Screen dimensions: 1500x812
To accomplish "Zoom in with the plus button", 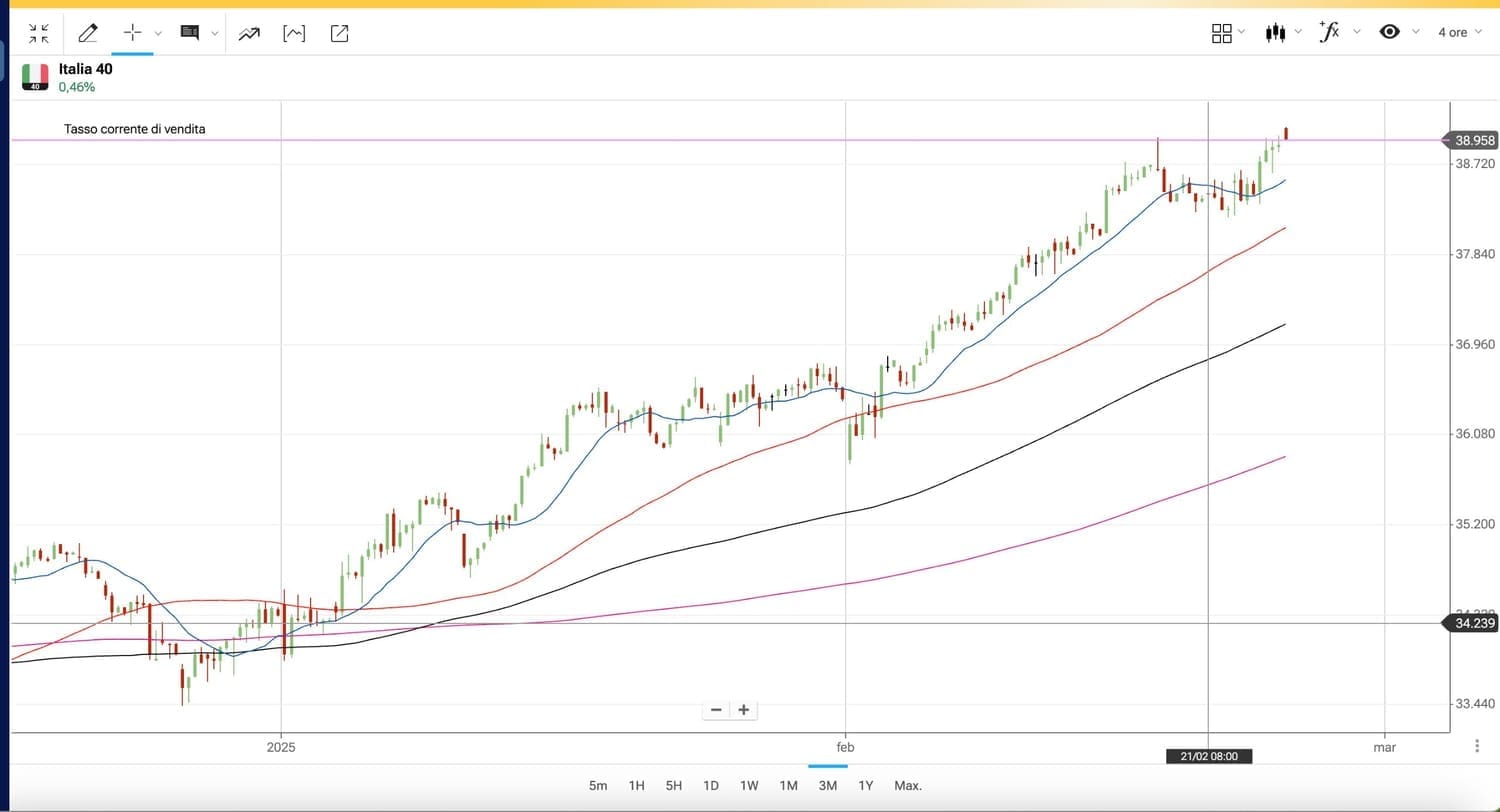I will click(x=744, y=710).
